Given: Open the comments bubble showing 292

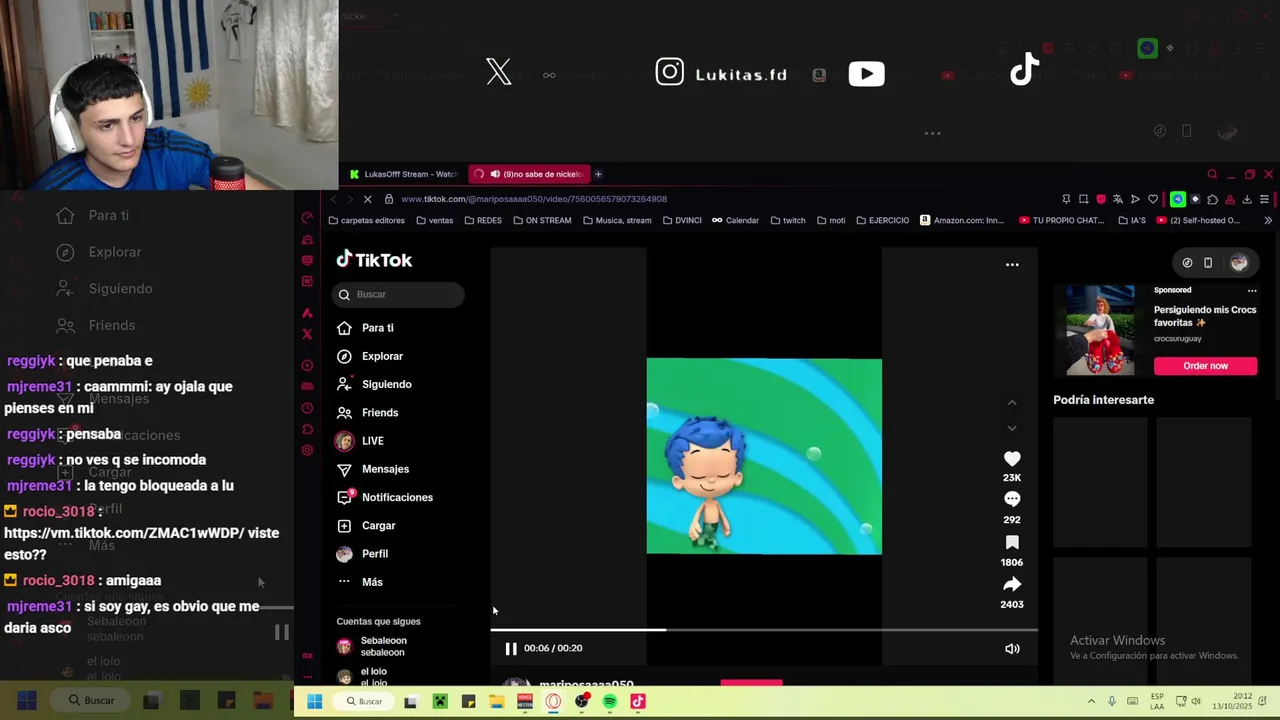Looking at the screenshot, I should coord(1012,499).
